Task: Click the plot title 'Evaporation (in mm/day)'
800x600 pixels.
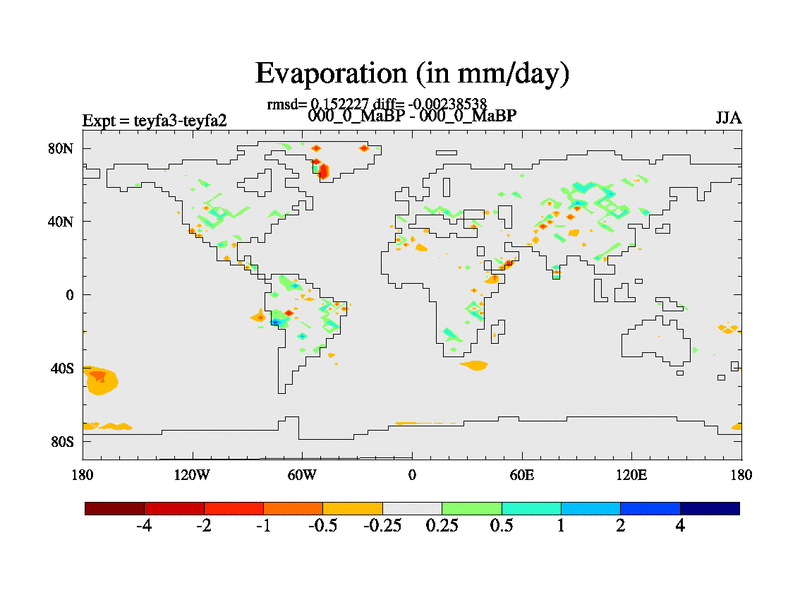Action: pyautogui.click(x=412, y=73)
